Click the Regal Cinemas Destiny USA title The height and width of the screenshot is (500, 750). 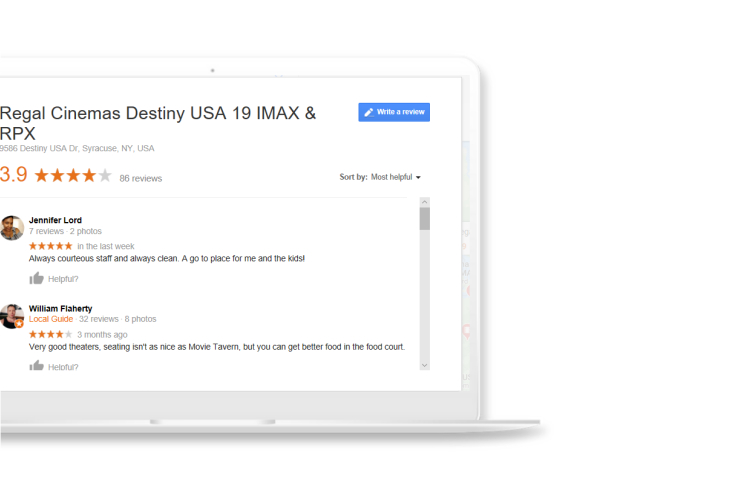coord(158,123)
